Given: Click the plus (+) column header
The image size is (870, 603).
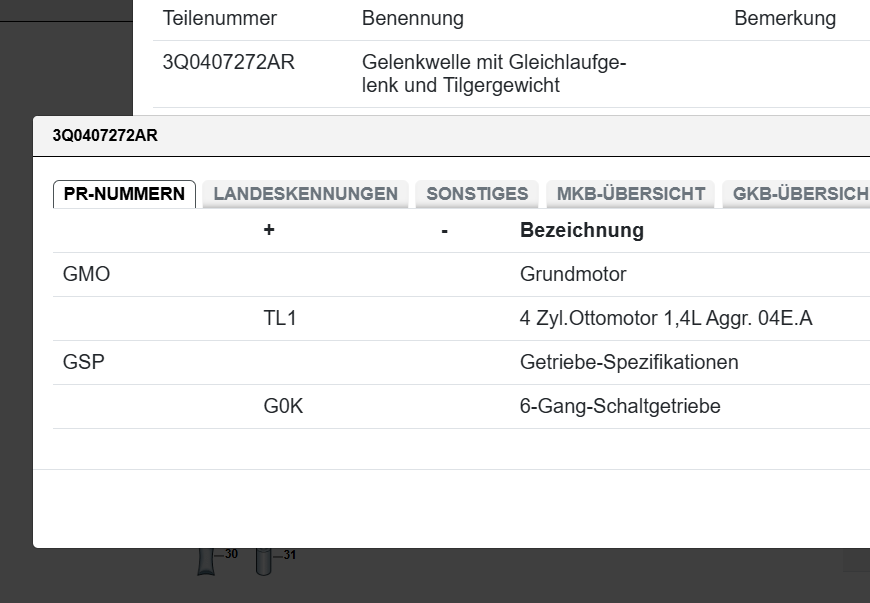Looking at the screenshot, I should click(268, 230).
